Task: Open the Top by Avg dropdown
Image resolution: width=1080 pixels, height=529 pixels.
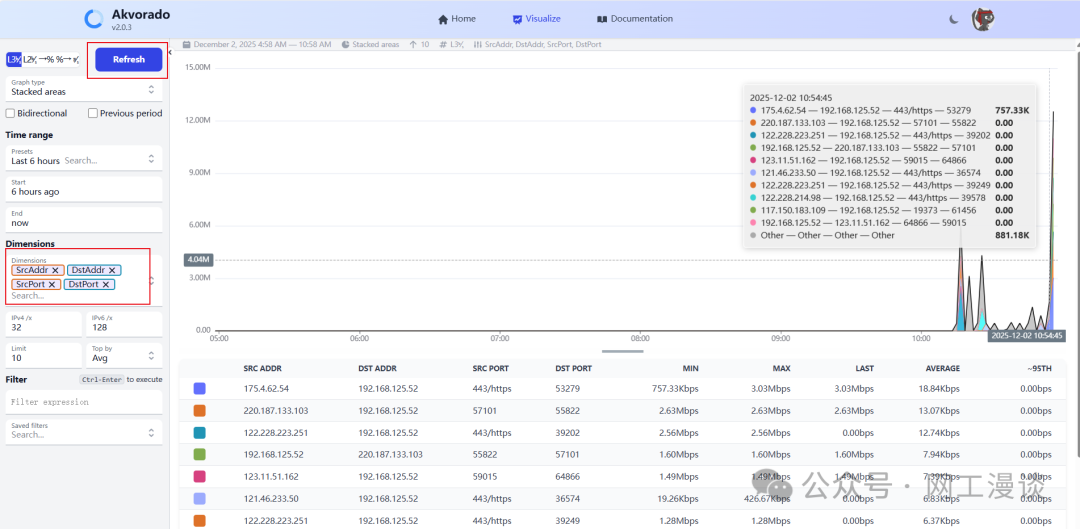Action: point(124,355)
